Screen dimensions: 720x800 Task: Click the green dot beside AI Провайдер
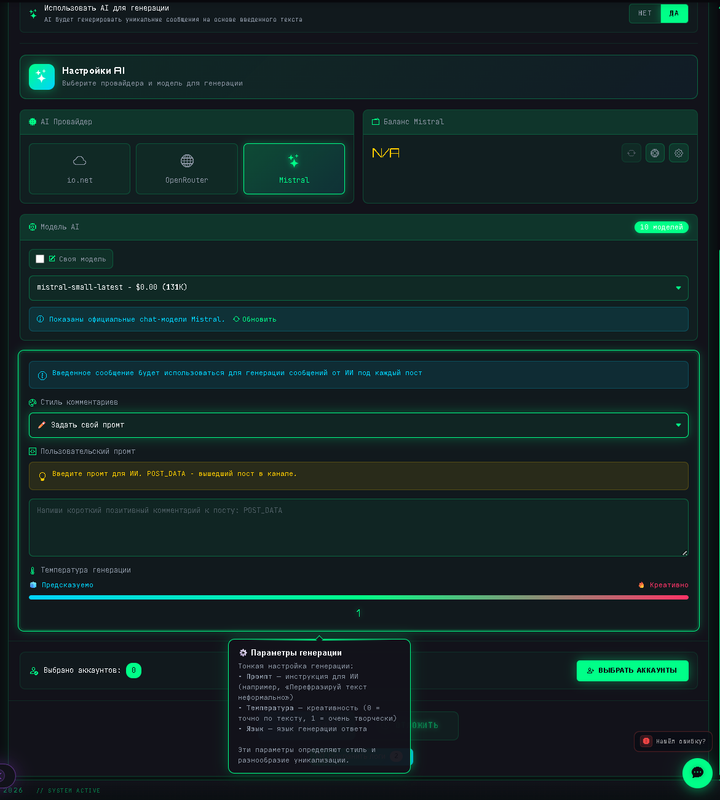[33, 121]
